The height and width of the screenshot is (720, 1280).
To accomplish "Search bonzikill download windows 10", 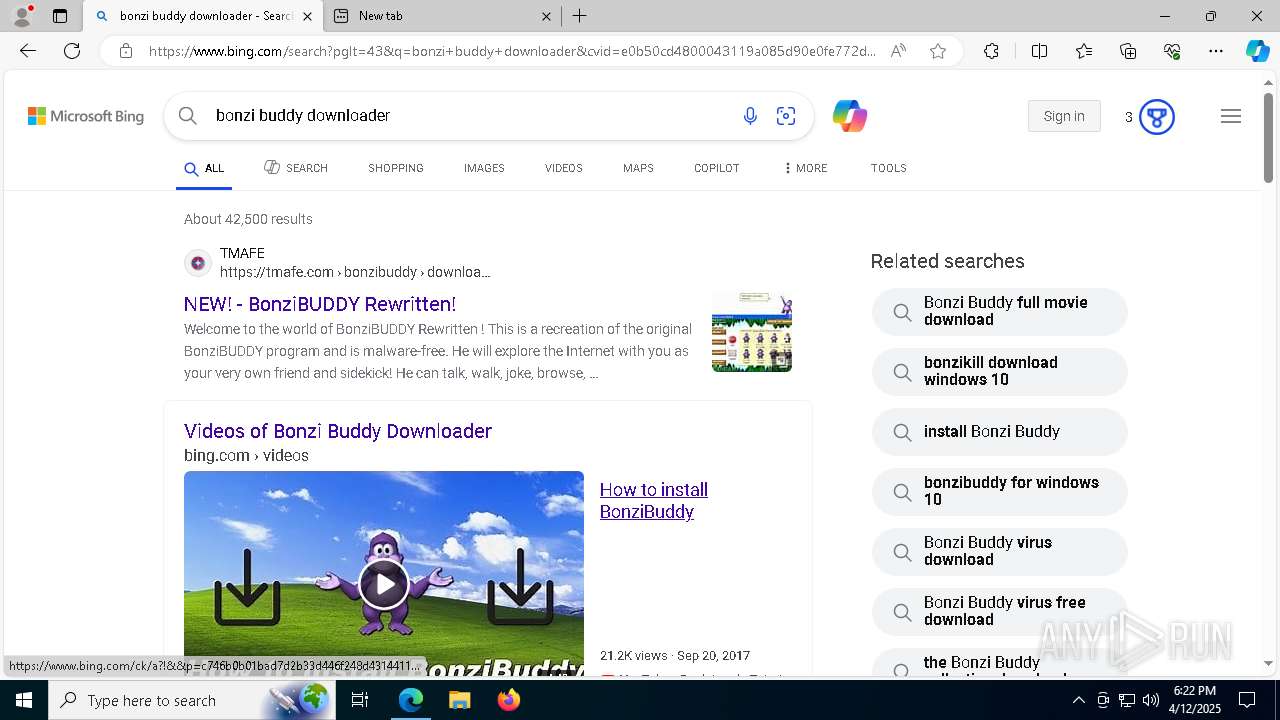I will click(1000, 372).
